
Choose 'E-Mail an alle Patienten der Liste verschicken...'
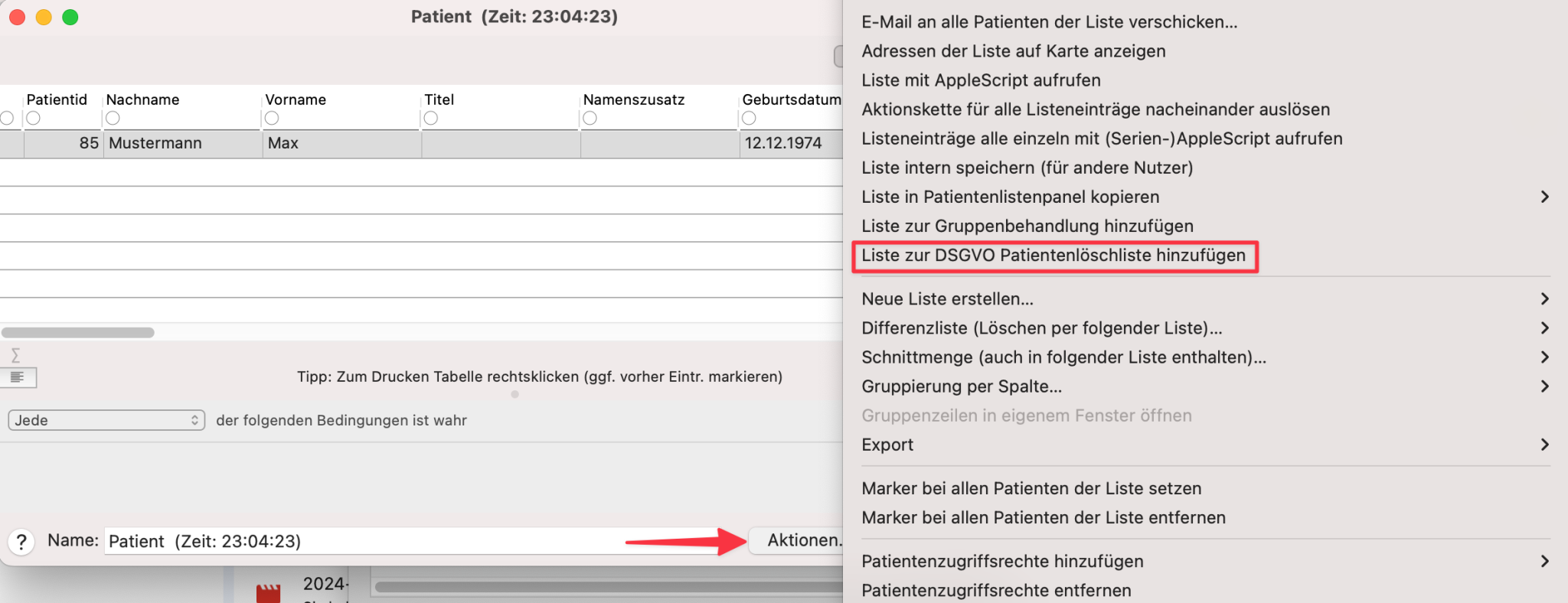[x=1049, y=21]
